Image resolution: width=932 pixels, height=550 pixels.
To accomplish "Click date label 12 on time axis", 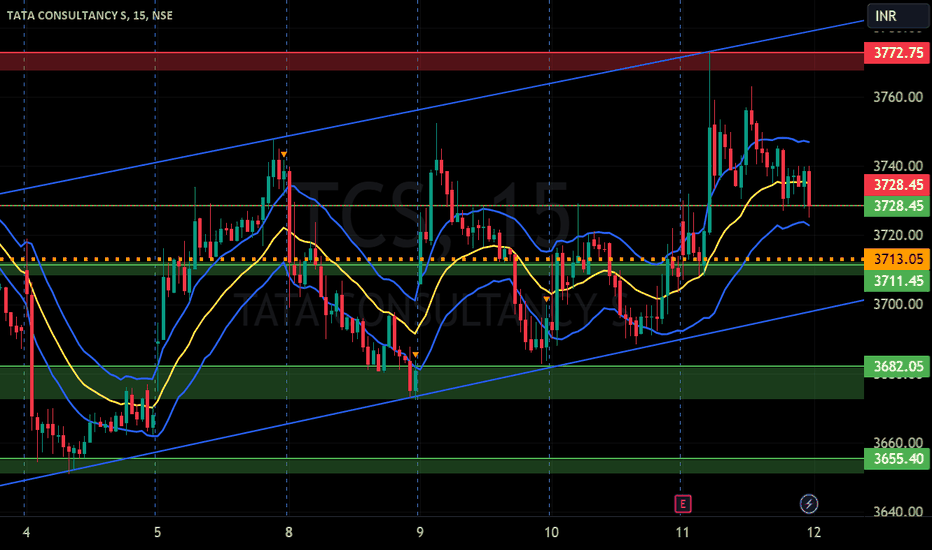I will pyautogui.click(x=814, y=532).
